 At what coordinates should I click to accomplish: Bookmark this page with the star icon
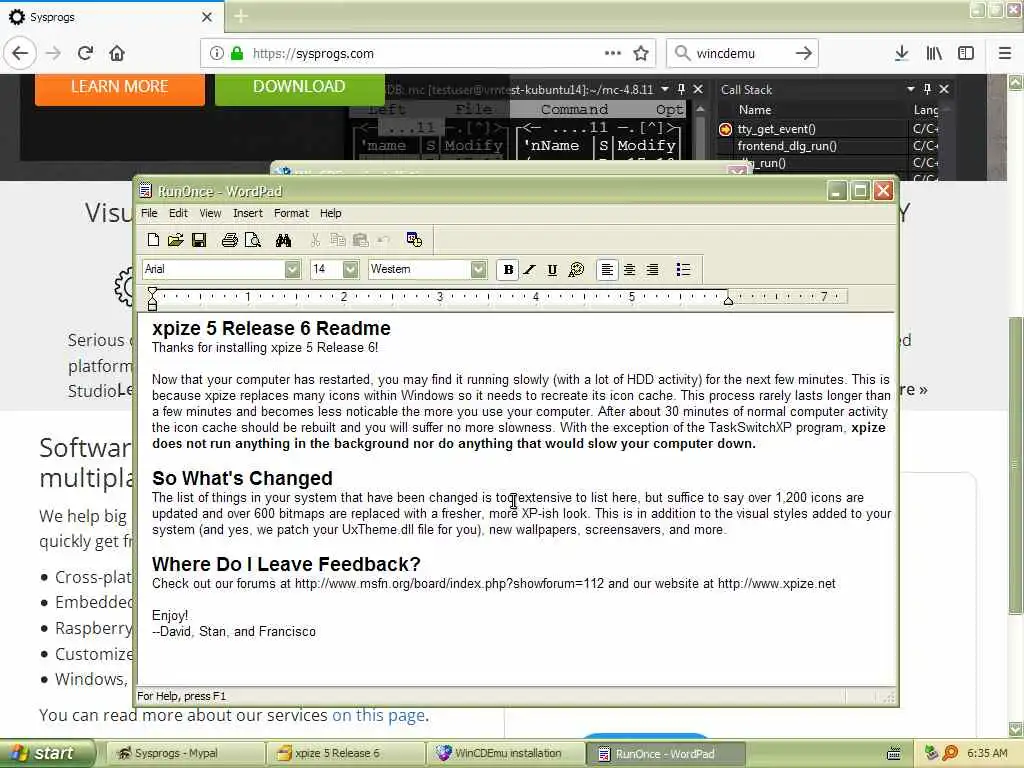point(641,53)
